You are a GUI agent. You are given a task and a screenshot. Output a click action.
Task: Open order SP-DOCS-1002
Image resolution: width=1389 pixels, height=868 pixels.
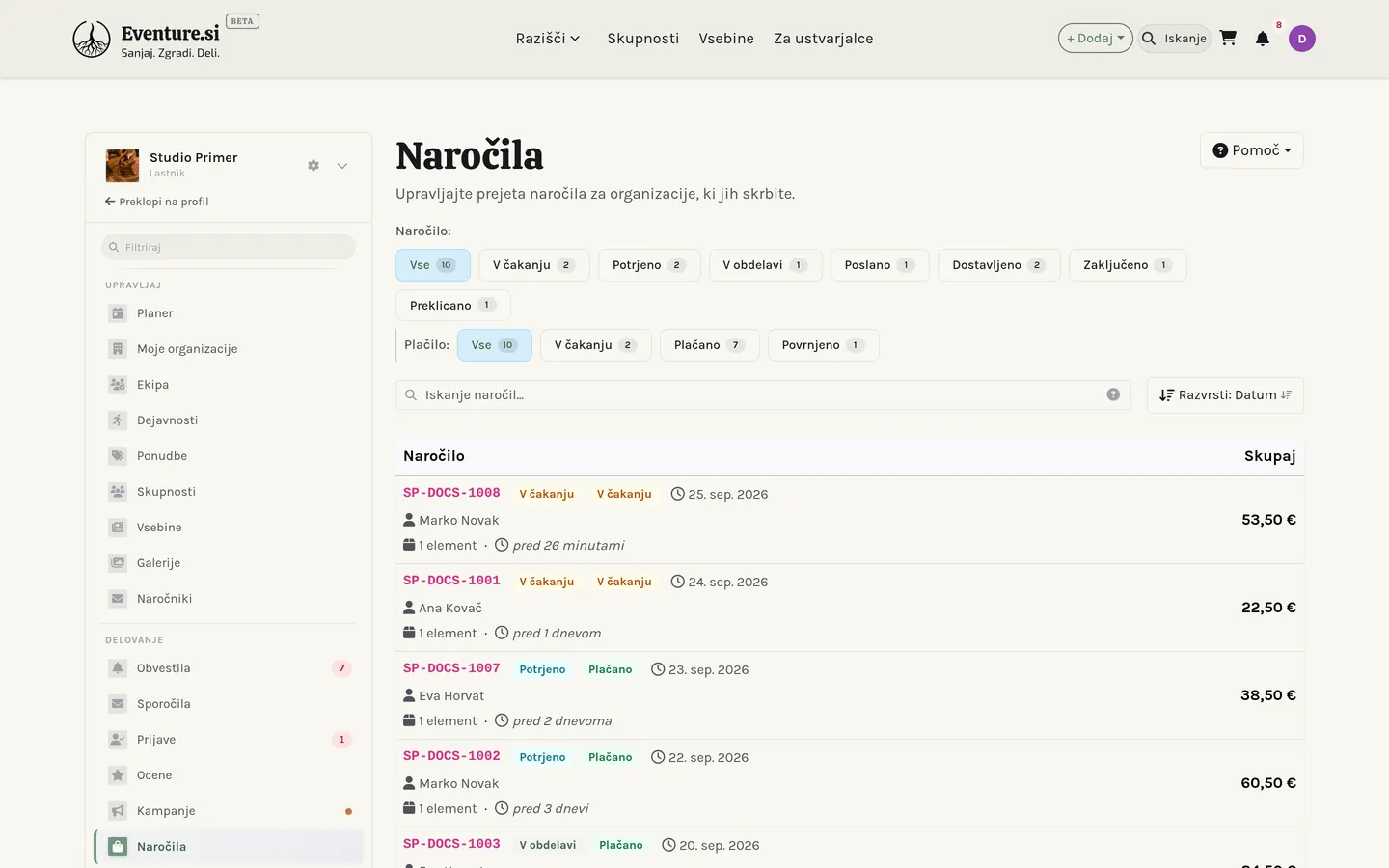click(x=451, y=756)
